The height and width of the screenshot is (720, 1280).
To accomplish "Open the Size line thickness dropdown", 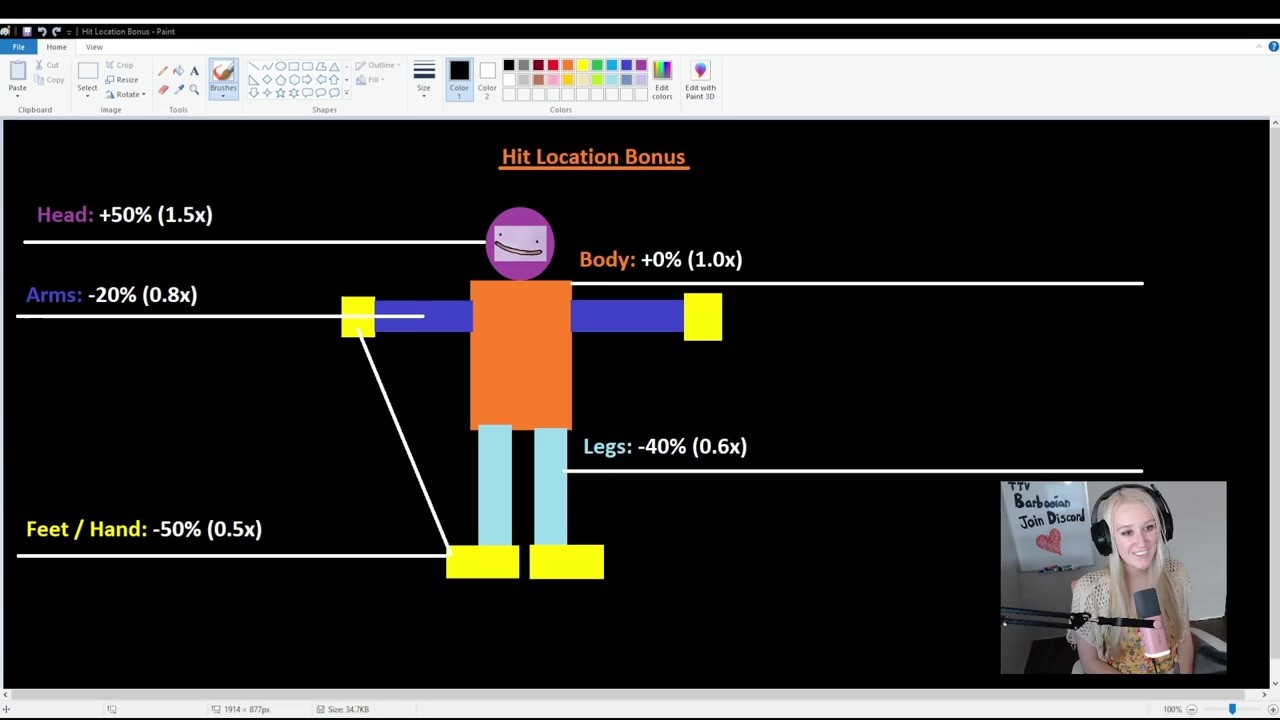I will (424, 78).
